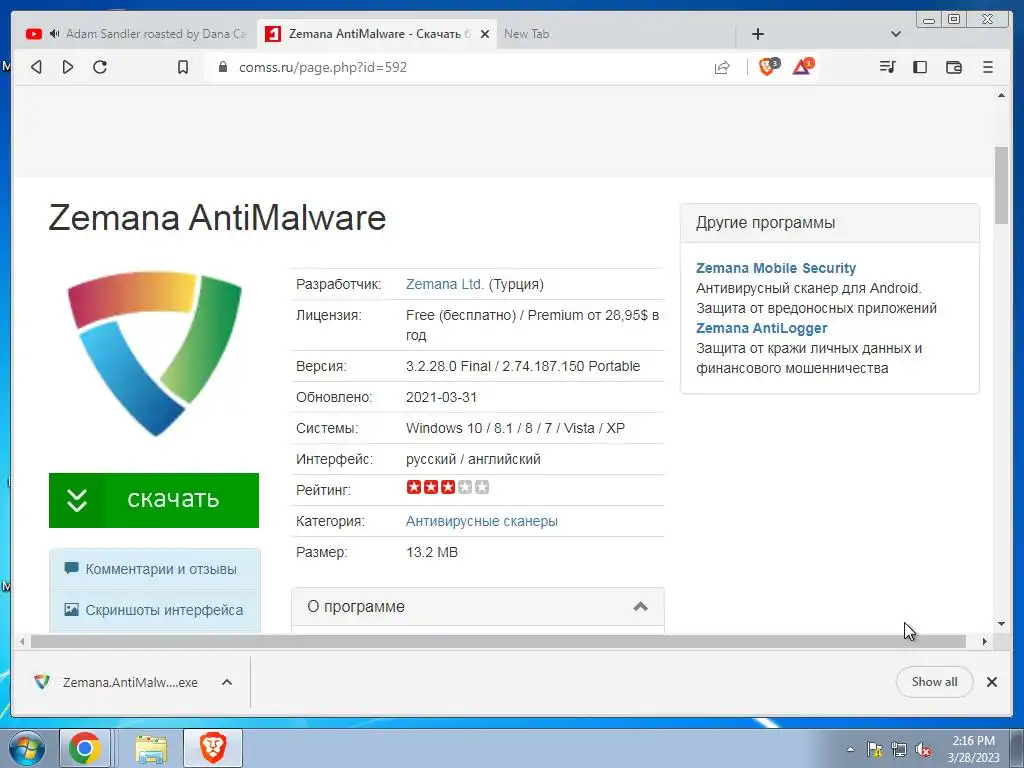
Task: Bookmark this page with the bookmark icon
Action: [x=183, y=67]
